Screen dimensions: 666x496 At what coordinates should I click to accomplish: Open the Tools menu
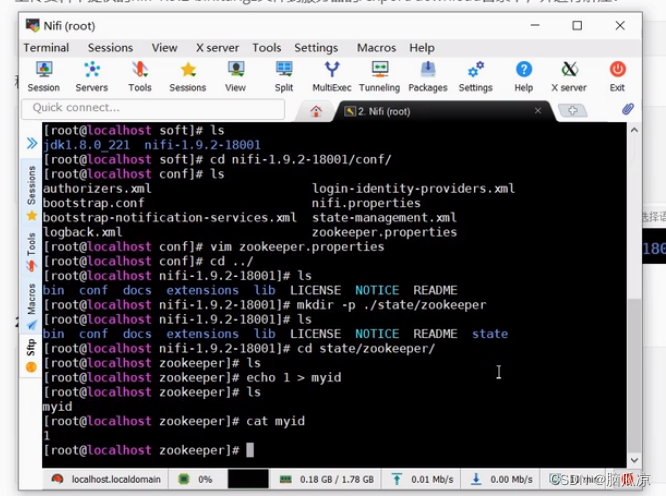pyautogui.click(x=267, y=48)
